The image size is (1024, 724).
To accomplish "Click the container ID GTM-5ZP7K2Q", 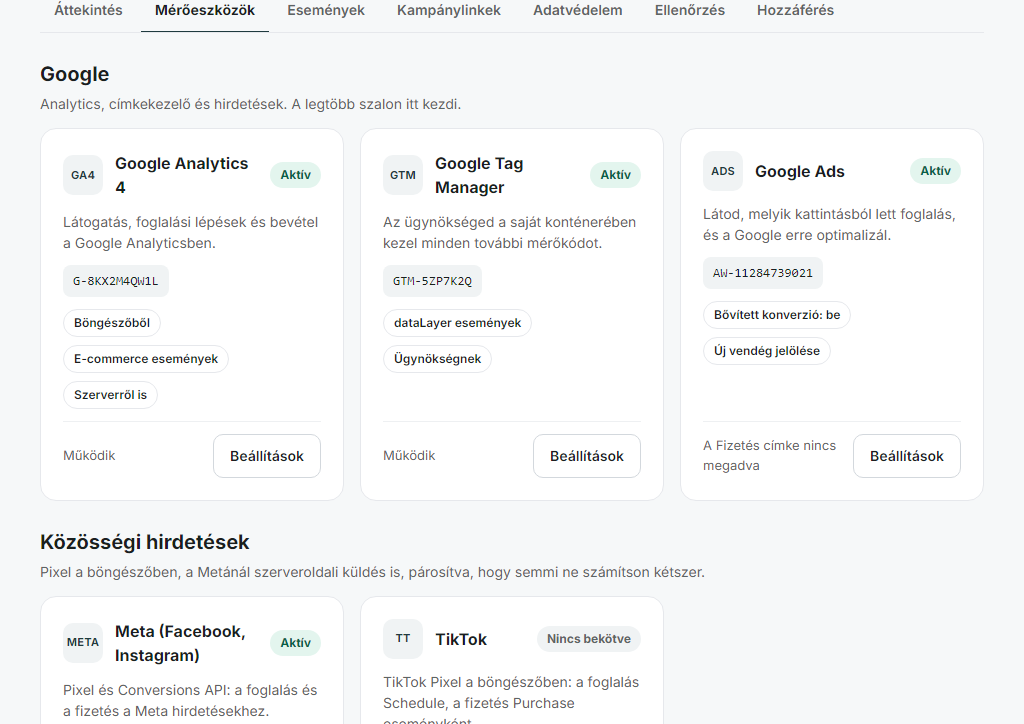I will [432, 281].
